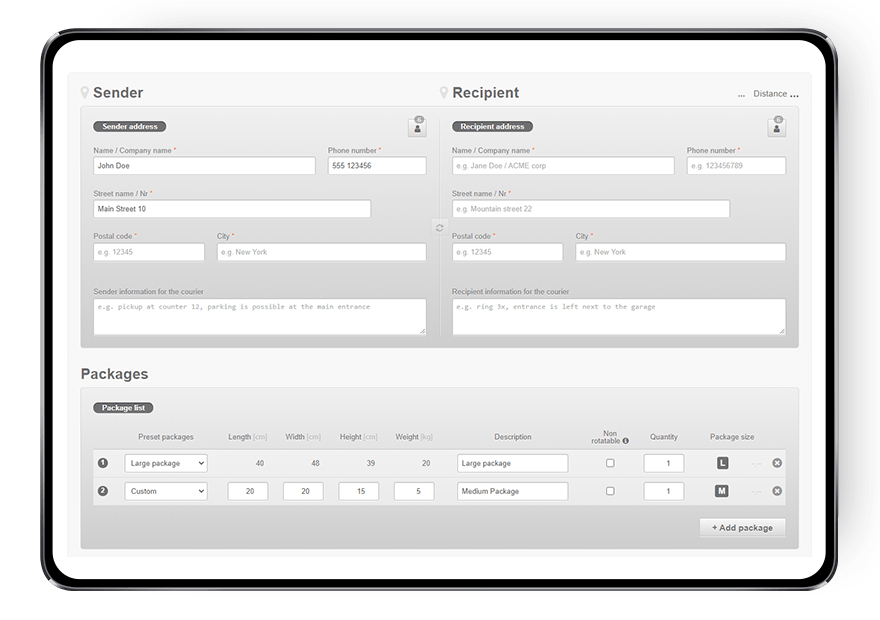Click the Packages section heading
Screen dimensions: 880x620
(x=114, y=374)
